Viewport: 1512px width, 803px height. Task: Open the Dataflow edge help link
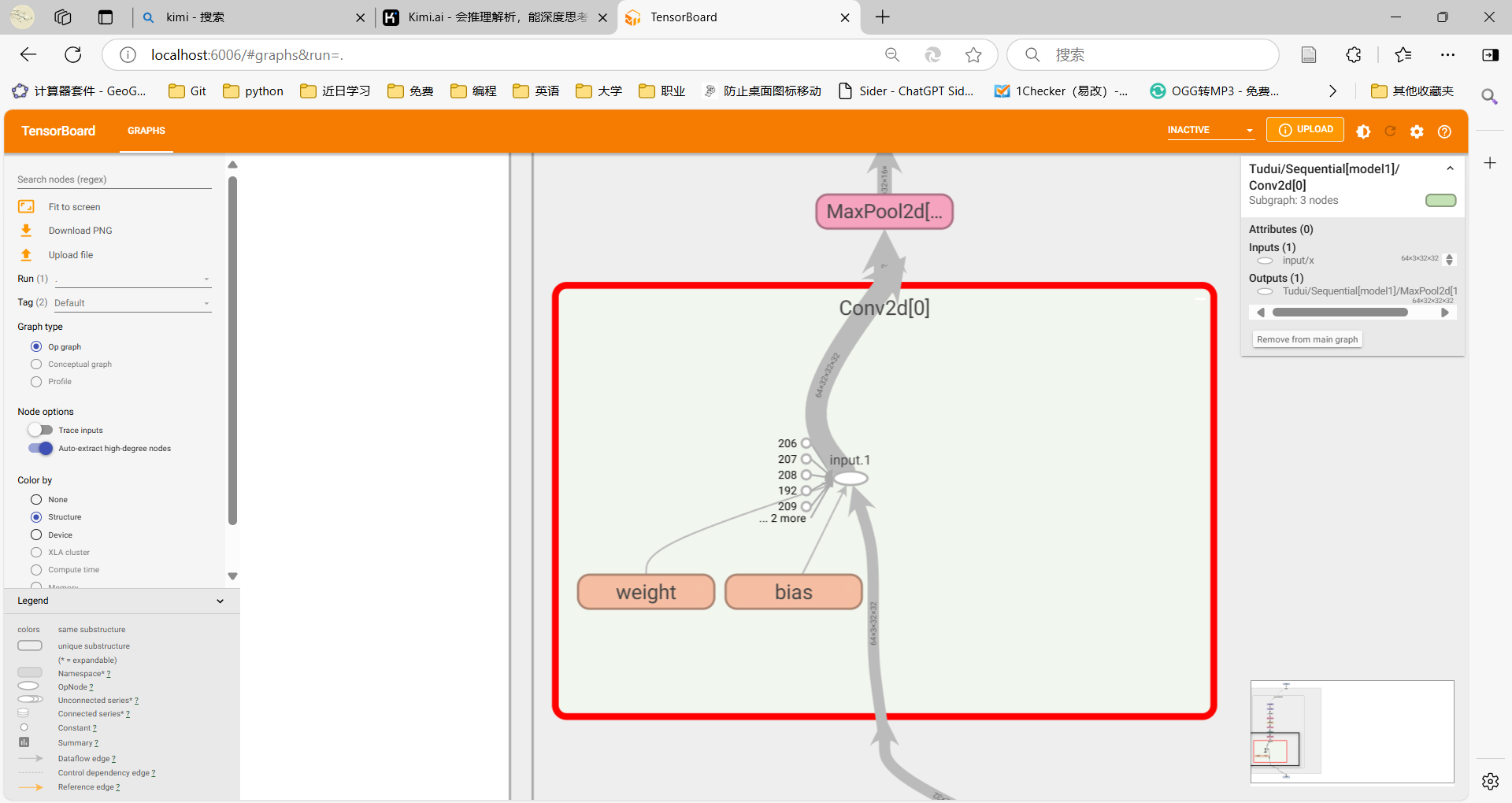113,759
